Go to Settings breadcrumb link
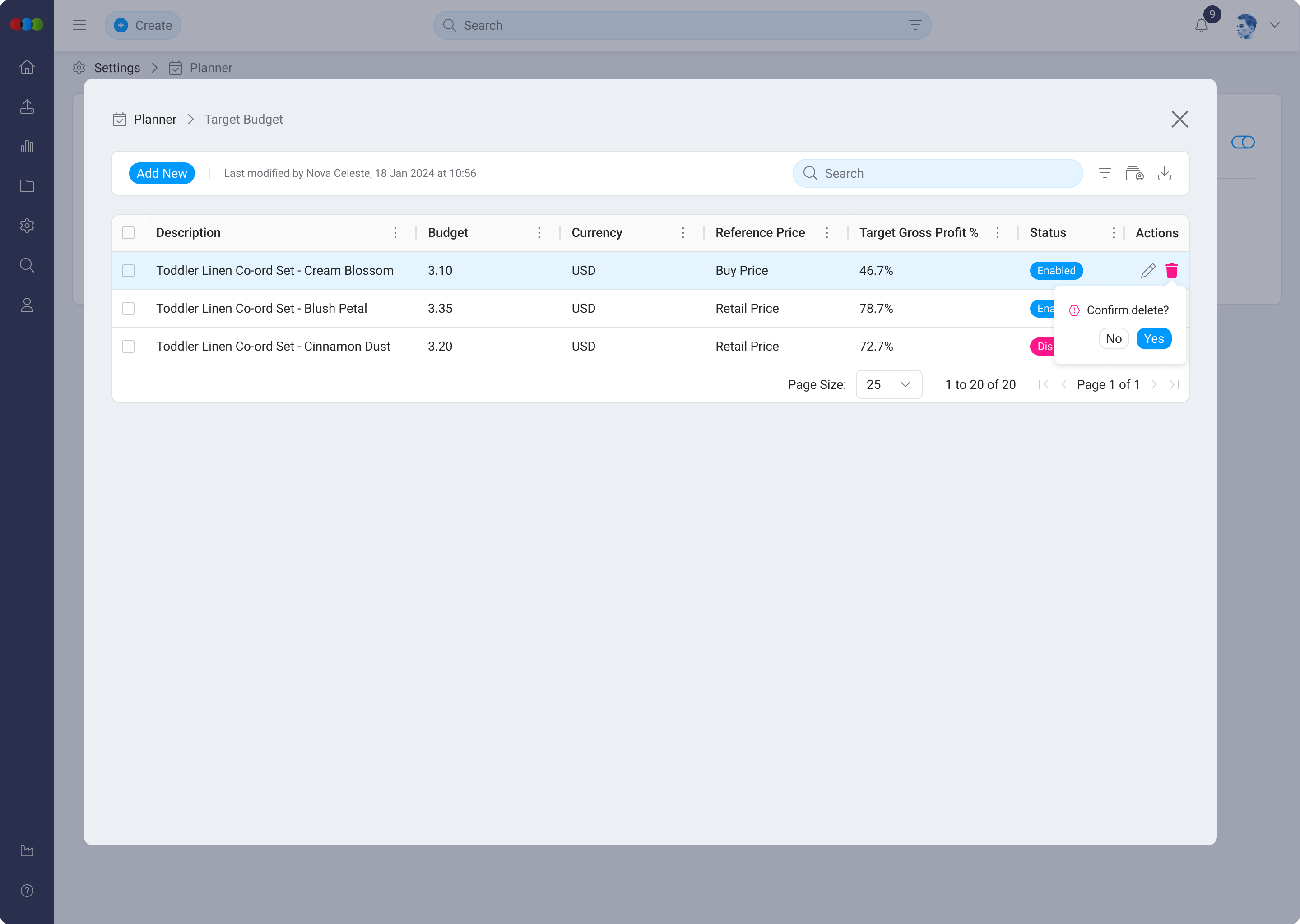The width and height of the screenshot is (1300, 924). coord(116,68)
